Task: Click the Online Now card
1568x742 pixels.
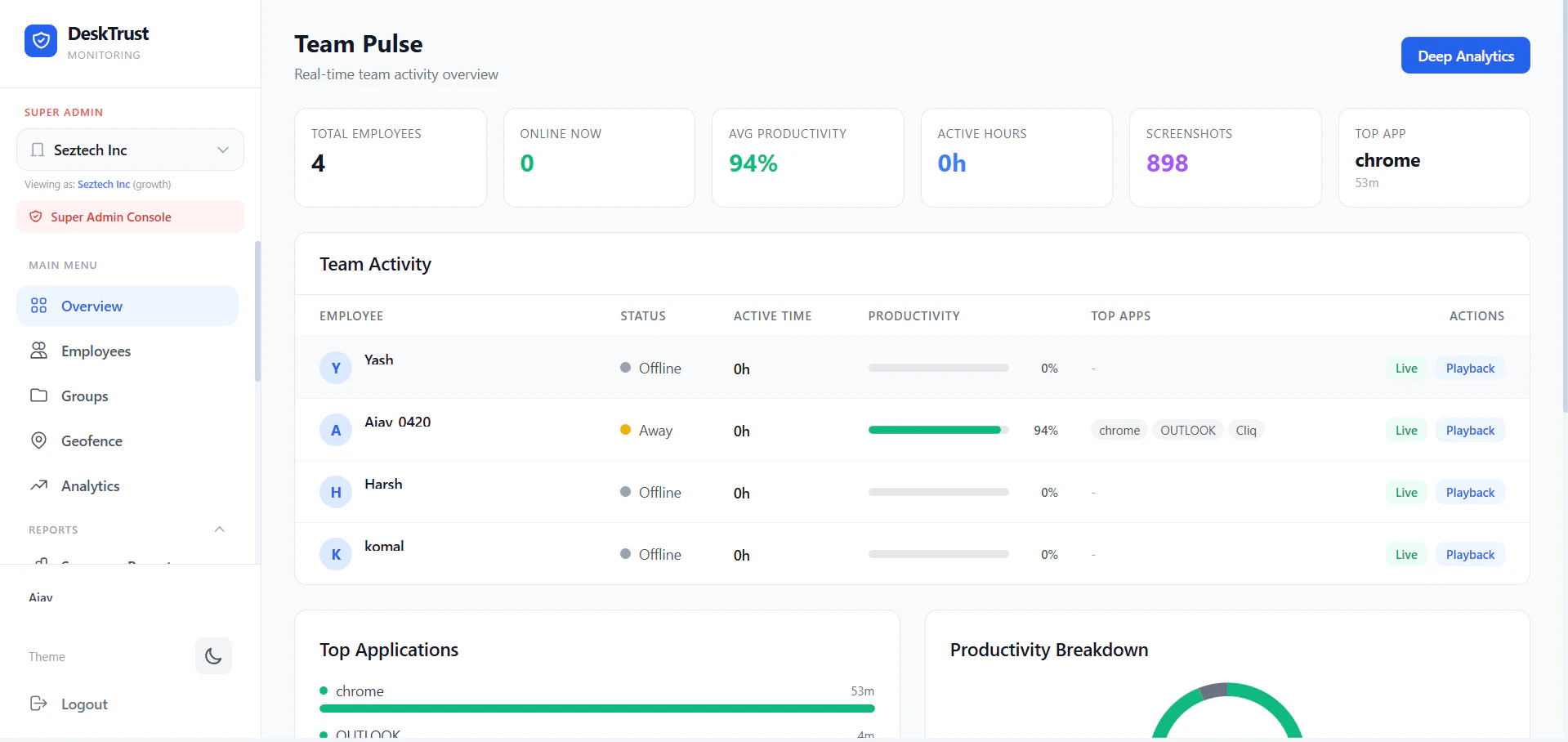Action: [599, 158]
